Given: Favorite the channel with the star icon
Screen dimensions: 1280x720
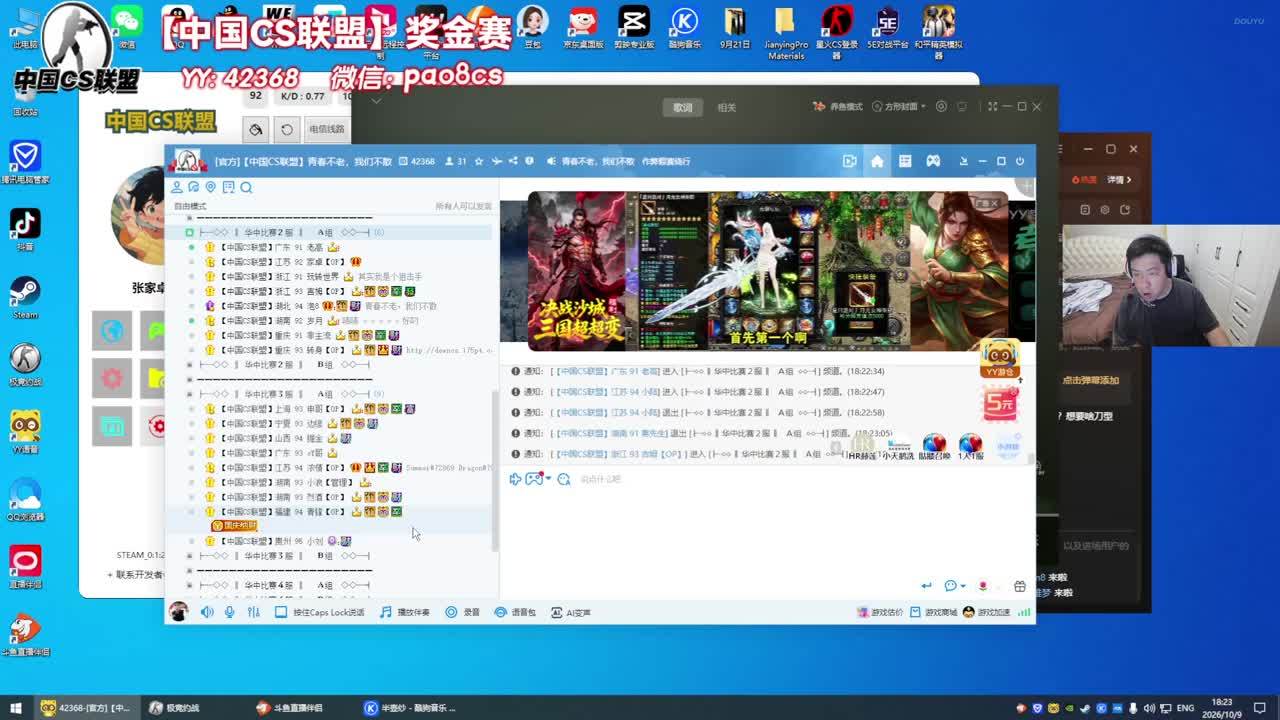Looking at the screenshot, I should coord(479,161).
